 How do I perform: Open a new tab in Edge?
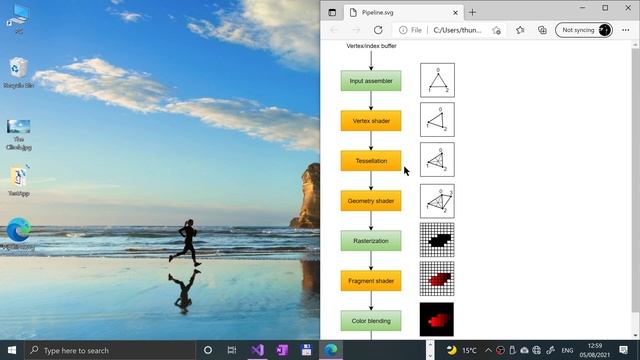point(472,13)
